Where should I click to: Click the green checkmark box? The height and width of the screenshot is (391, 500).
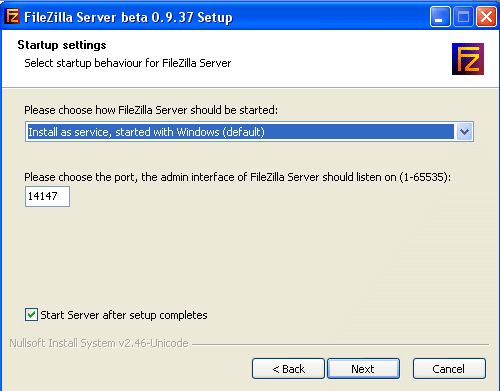point(31,315)
